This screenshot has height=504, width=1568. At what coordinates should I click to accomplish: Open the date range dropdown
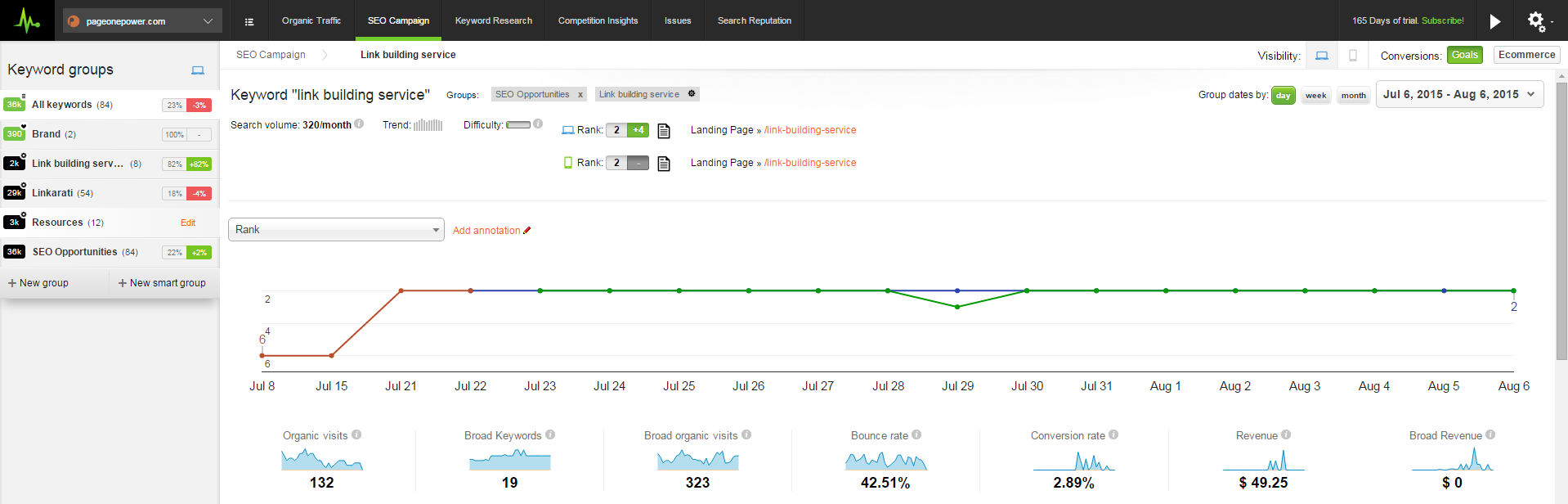[1459, 95]
